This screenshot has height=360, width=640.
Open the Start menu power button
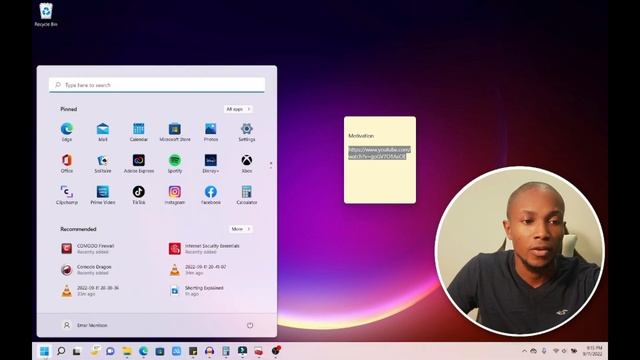pyautogui.click(x=250, y=325)
